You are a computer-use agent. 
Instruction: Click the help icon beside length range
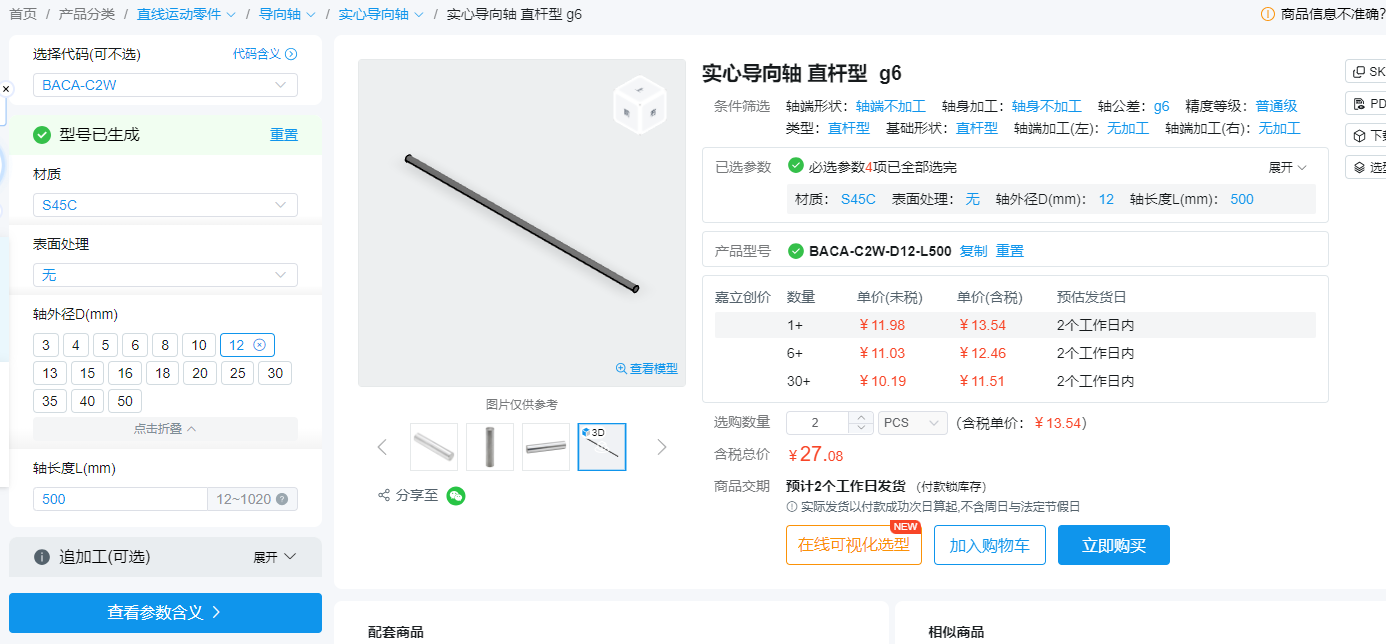coord(282,499)
